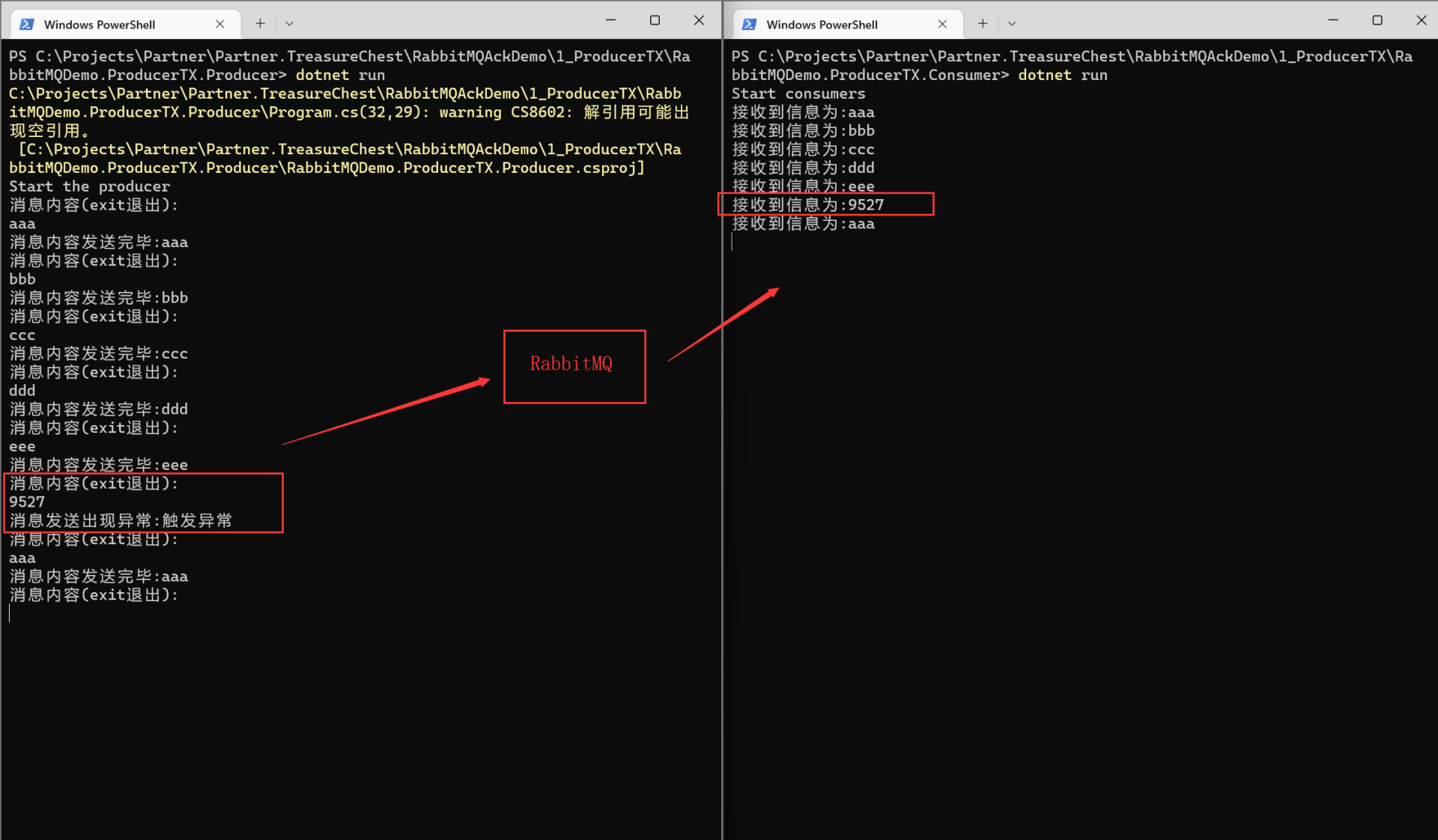
Task: Minimize the left terminal window
Action: click(x=610, y=20)
